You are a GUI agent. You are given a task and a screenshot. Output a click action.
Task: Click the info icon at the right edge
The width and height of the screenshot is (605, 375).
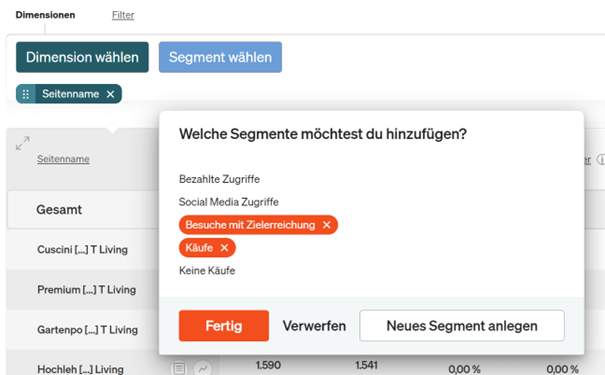[601, 159]
